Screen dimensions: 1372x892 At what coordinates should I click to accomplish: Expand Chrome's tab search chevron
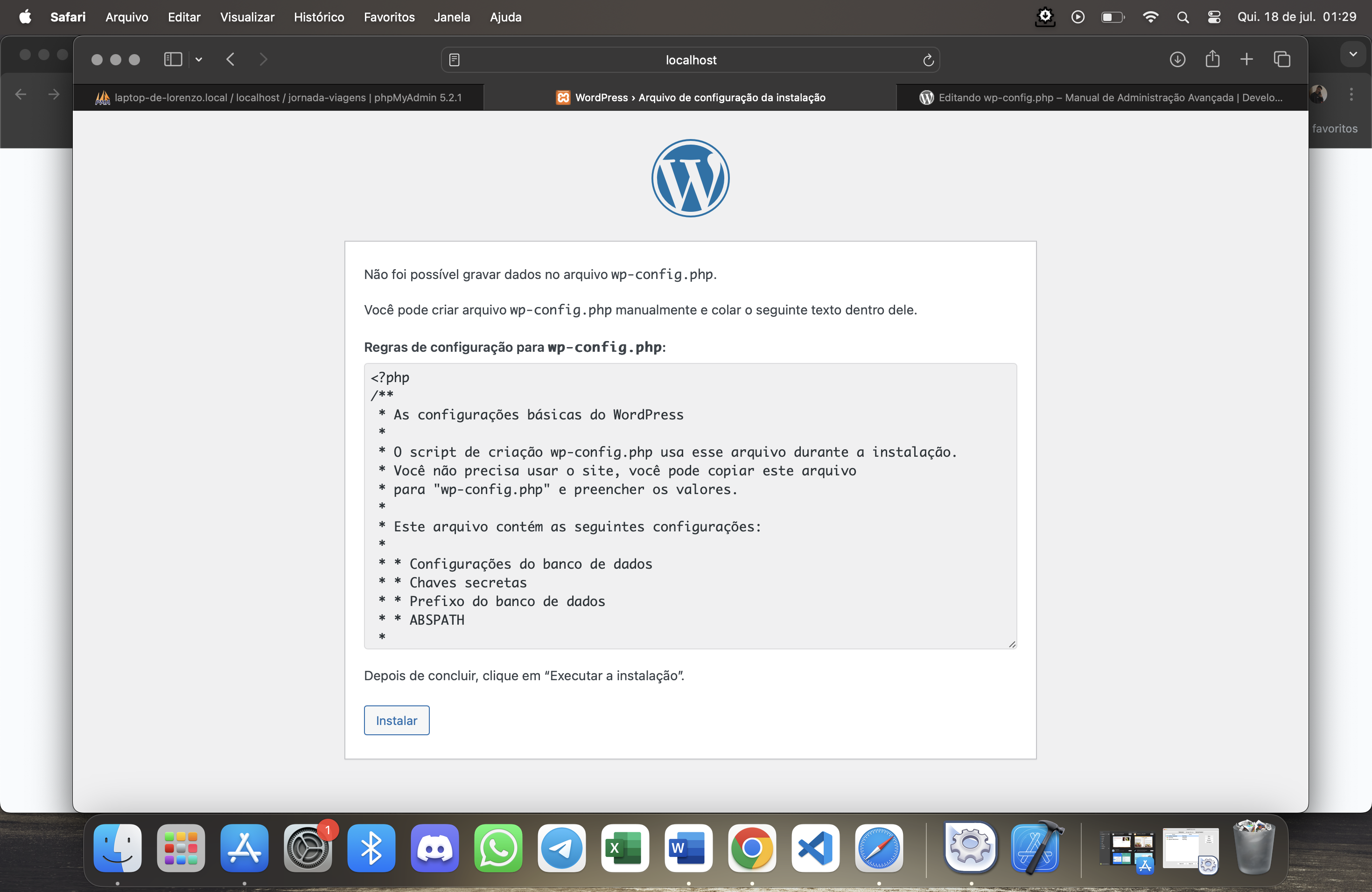click(x=1352, y=54)
